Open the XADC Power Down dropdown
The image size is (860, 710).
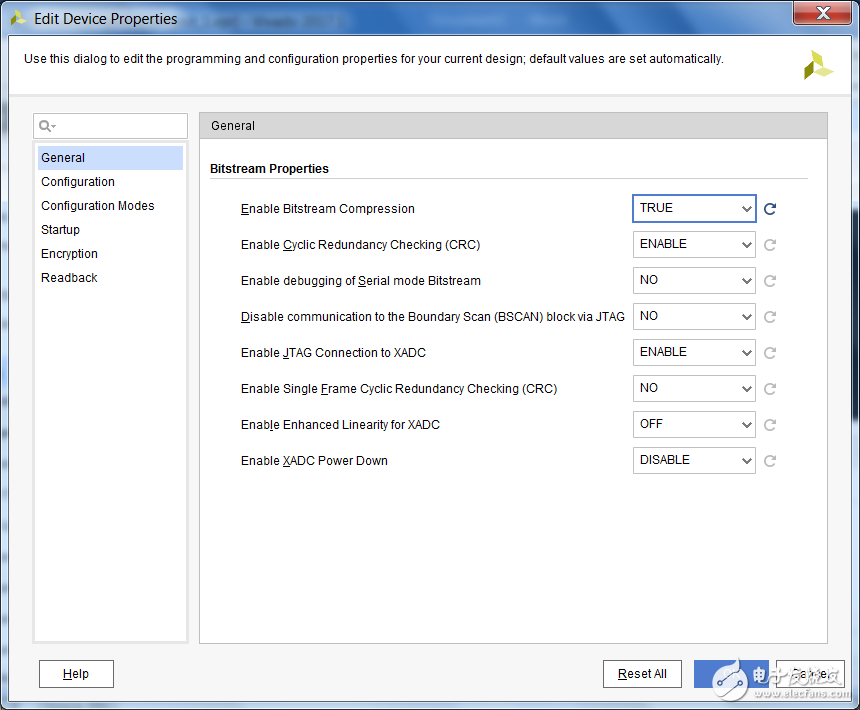tap(694, 460)
